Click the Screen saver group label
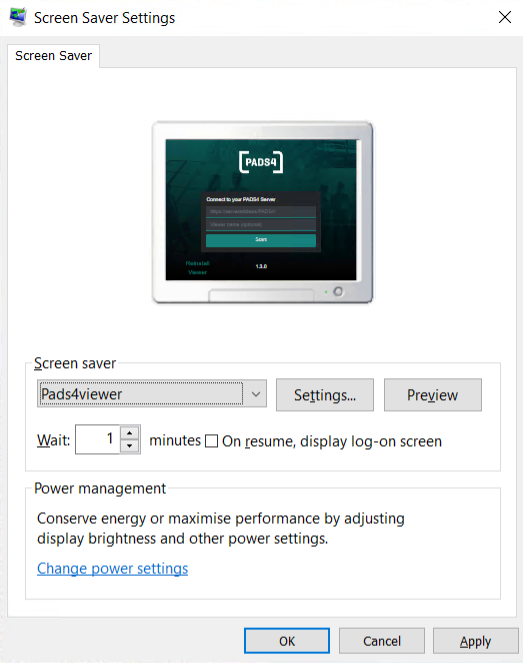 75,363
